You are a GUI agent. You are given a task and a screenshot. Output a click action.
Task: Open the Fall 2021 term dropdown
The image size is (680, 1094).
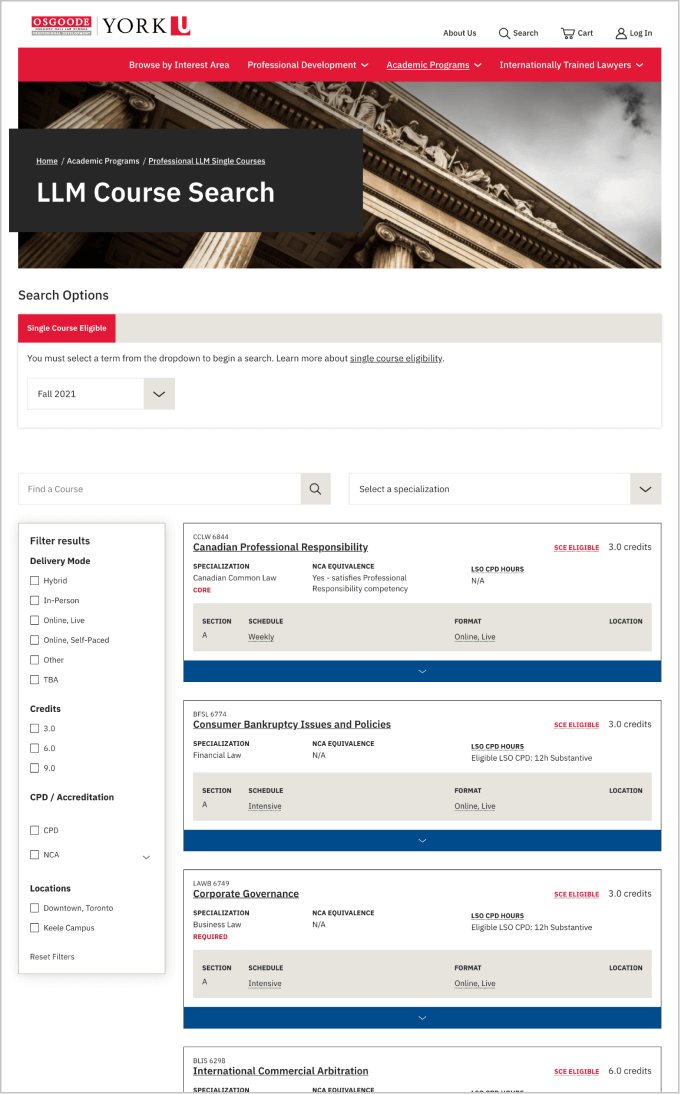[x=100, y=394]
